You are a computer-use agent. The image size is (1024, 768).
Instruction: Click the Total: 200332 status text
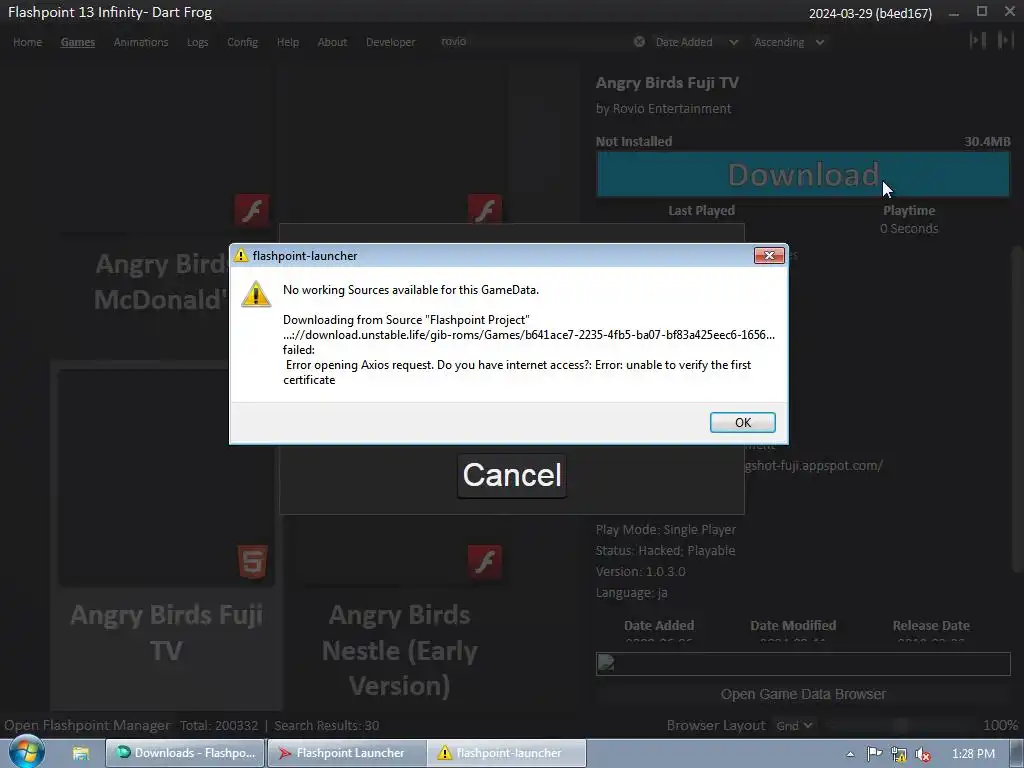tap(219, 726)
